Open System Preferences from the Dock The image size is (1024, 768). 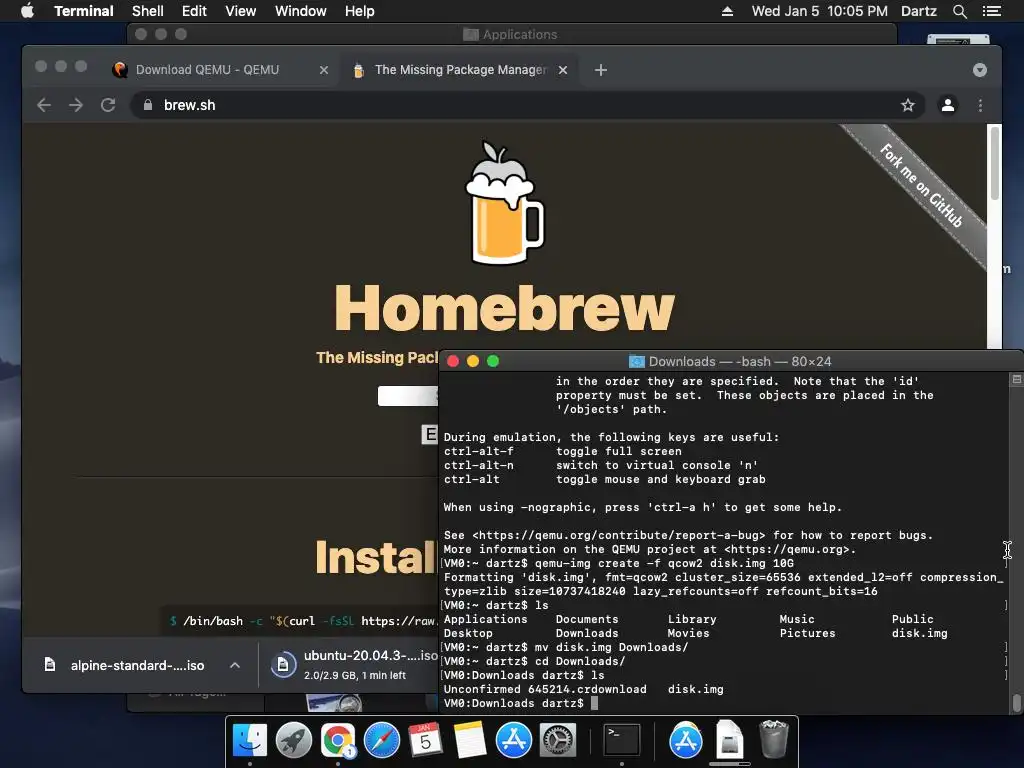557,740
